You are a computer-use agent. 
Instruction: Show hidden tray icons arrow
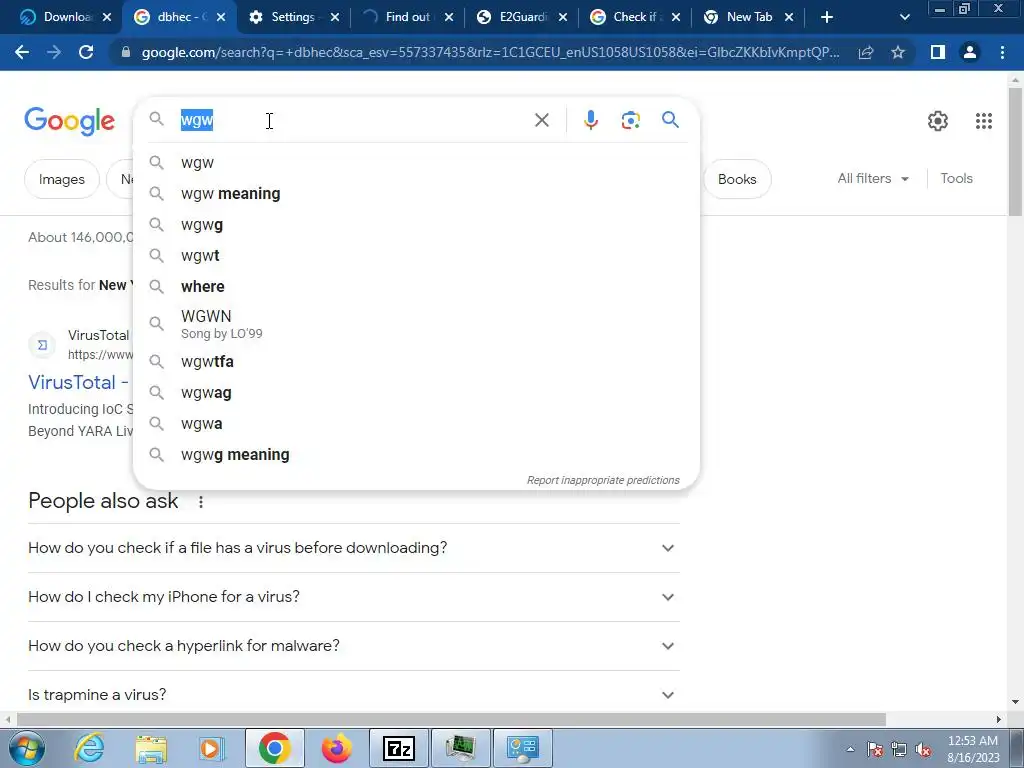click(x=850, y=749)
